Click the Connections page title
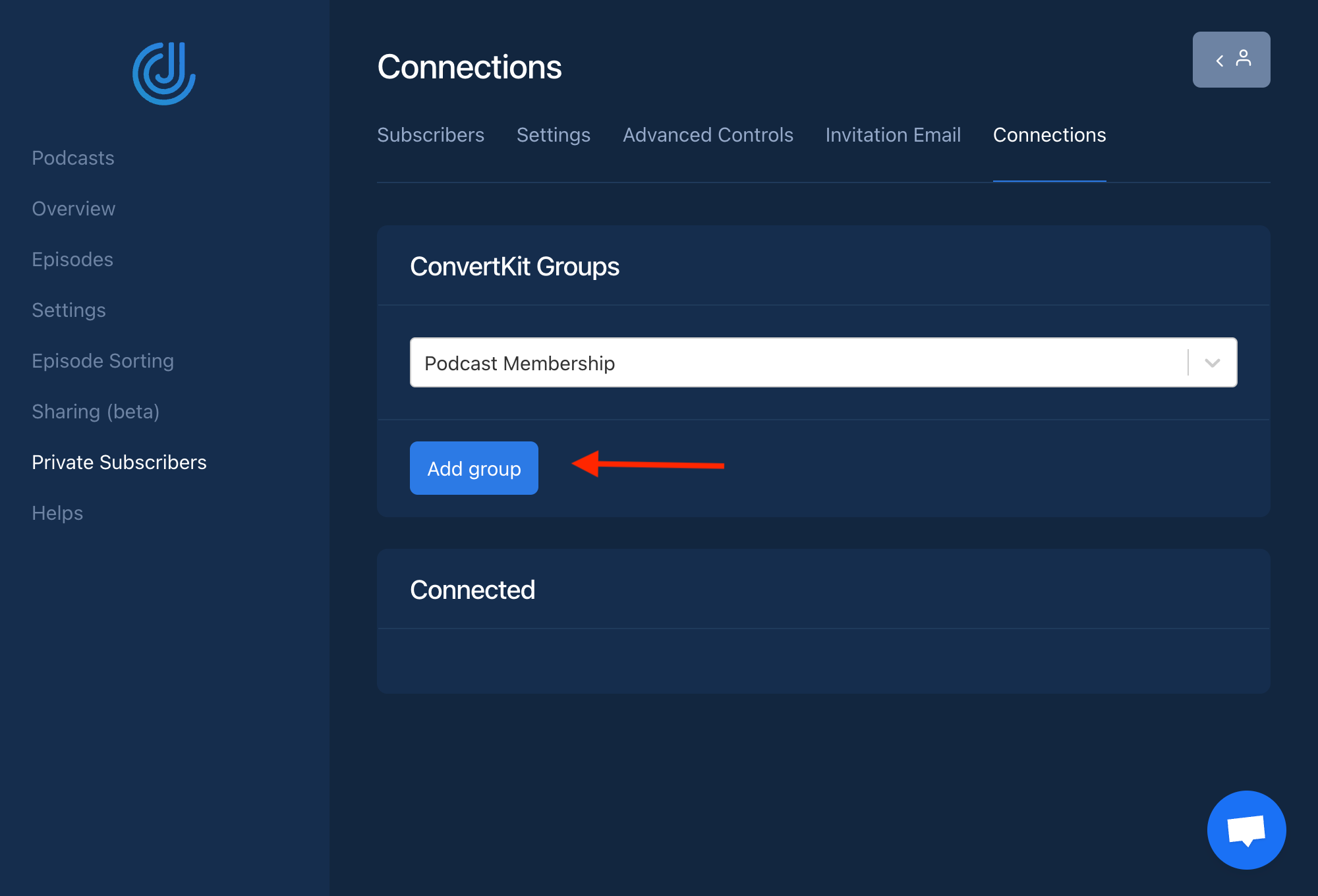This screenshot has height=896, width=1318. (x=469, y=67)
